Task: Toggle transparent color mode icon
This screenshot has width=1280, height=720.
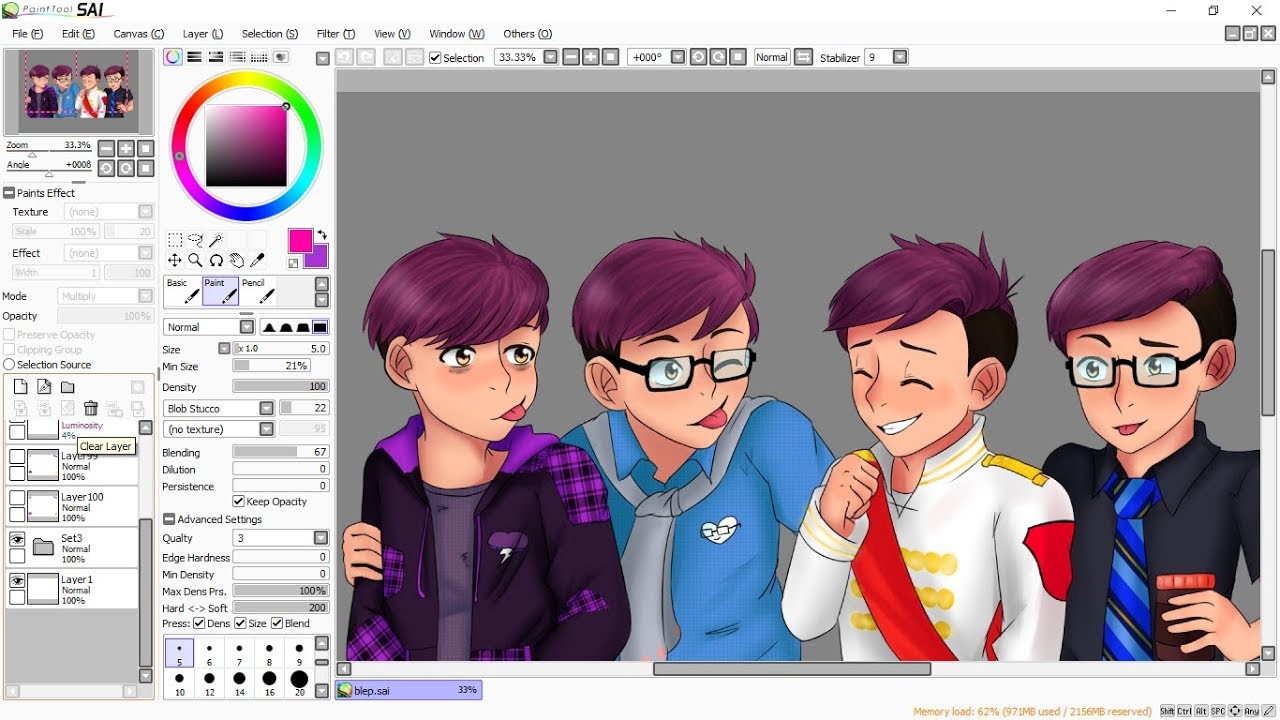Action: pos(293,263)
